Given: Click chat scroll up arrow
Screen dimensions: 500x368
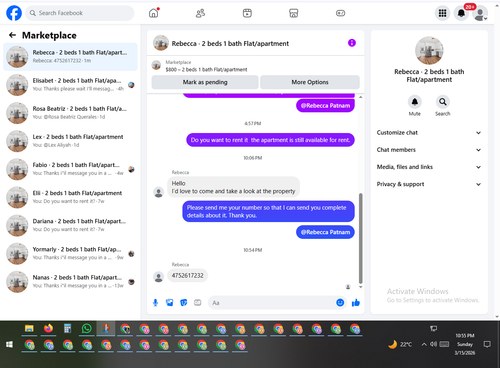Looking at the screenshot, I should tap(360, 97).
